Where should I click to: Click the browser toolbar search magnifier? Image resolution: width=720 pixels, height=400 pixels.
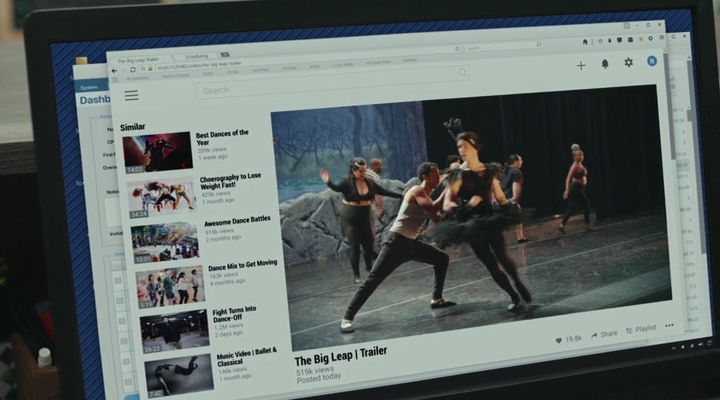[x=539, y=44]
